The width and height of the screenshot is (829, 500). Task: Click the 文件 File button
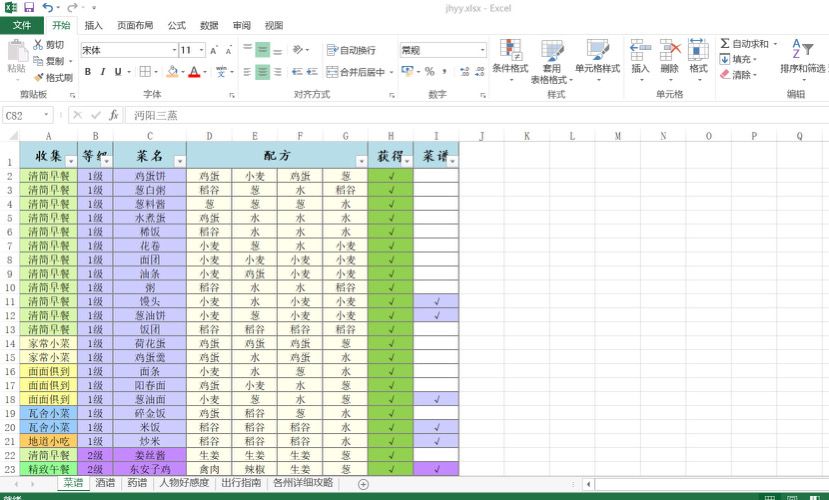tap(22, 25)
